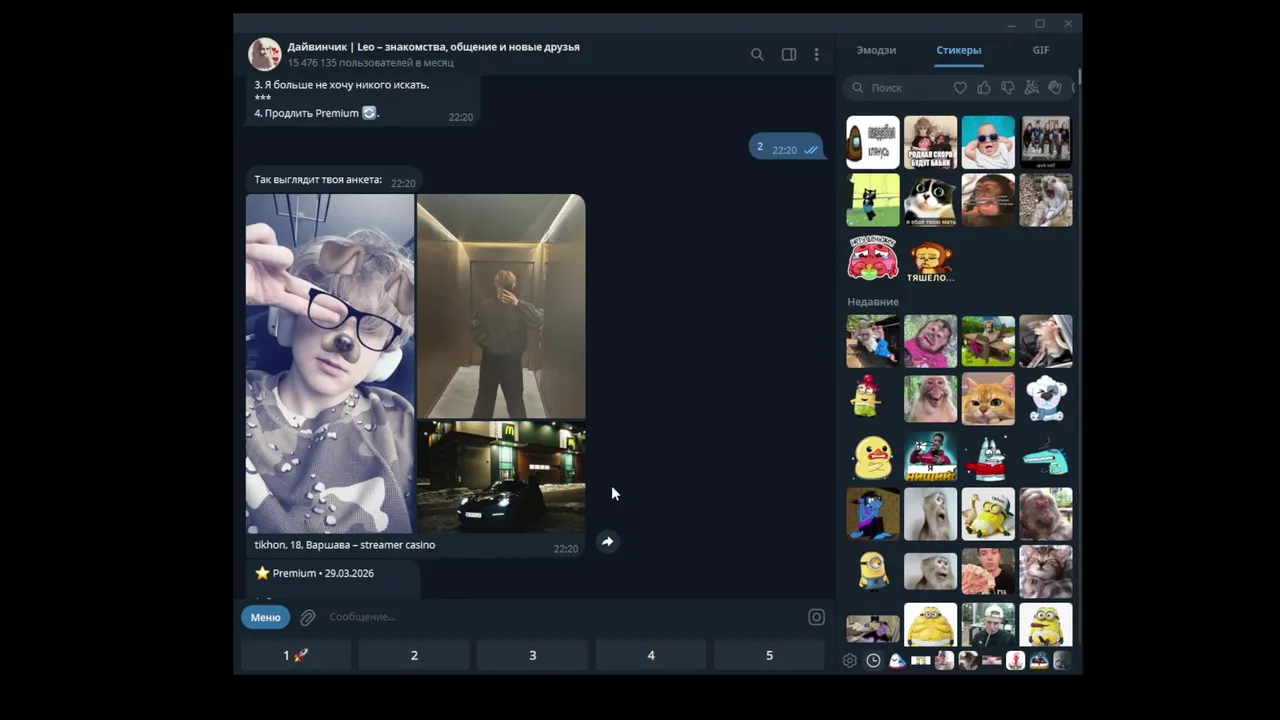Click the bot commands icon in message field

[x=816, y=617]
